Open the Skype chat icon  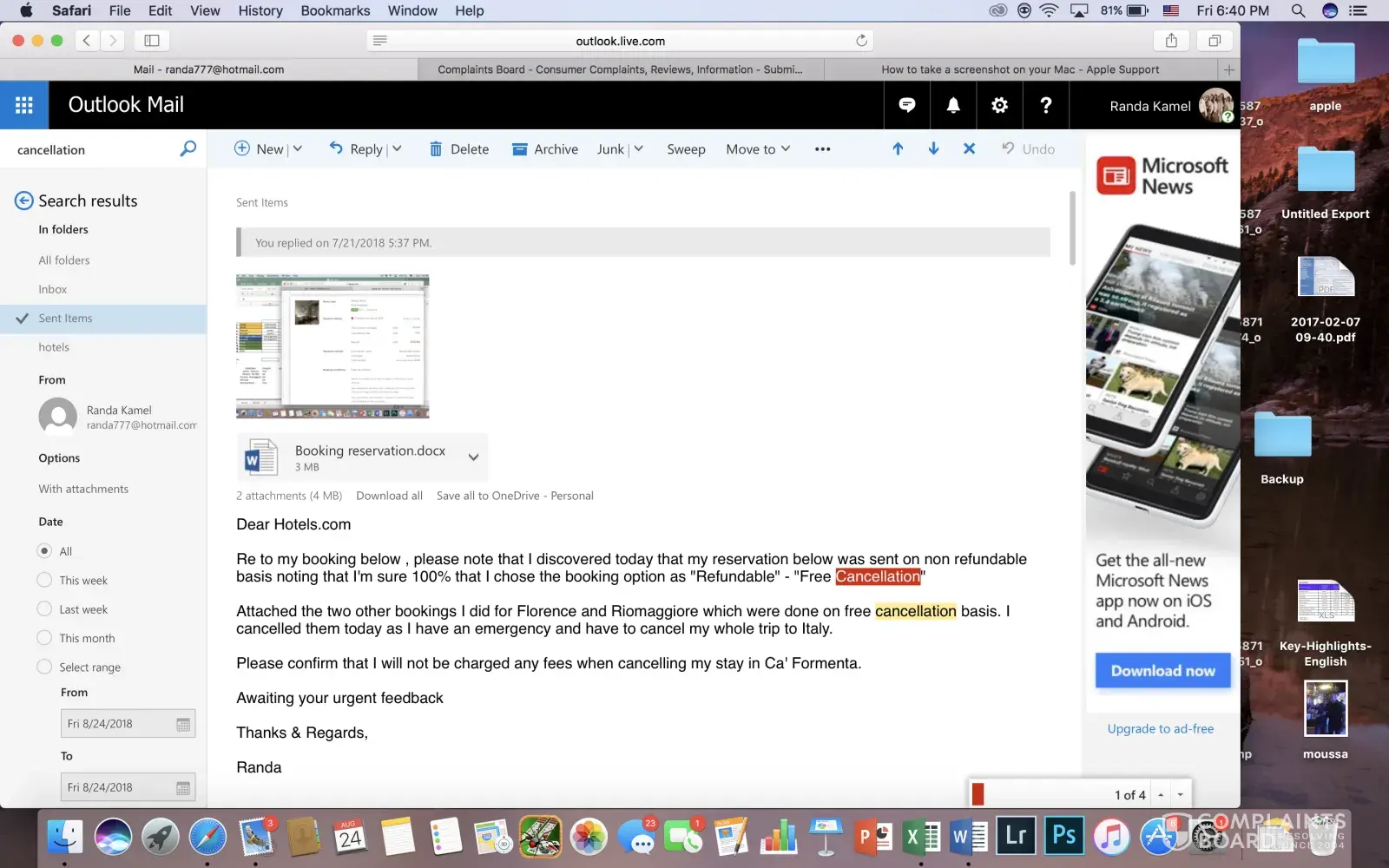[x=907, y=105]
